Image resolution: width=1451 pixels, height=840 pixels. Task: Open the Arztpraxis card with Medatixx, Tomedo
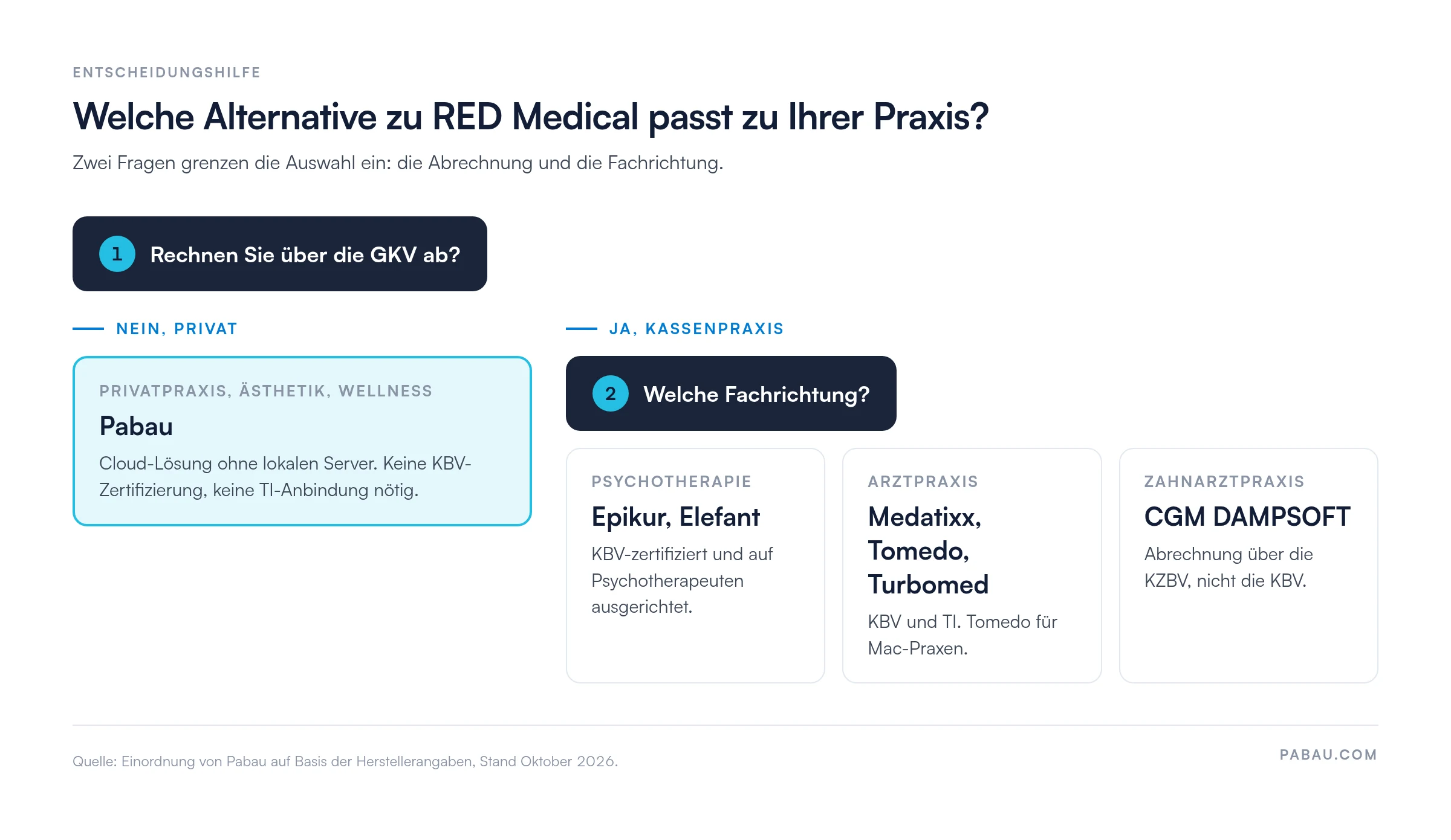pyautogui.click(x=972, y=566)
